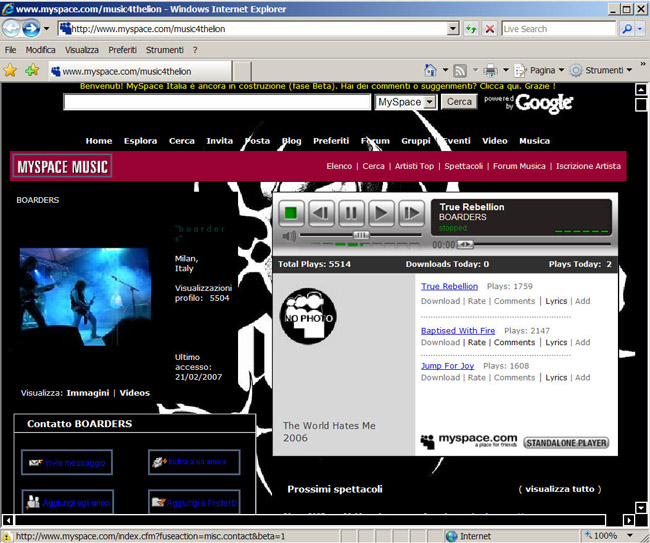The image size is (650, 543).
Task: Open search provider options dropdown
Action: pyautogui.click(x=640, y=29)
